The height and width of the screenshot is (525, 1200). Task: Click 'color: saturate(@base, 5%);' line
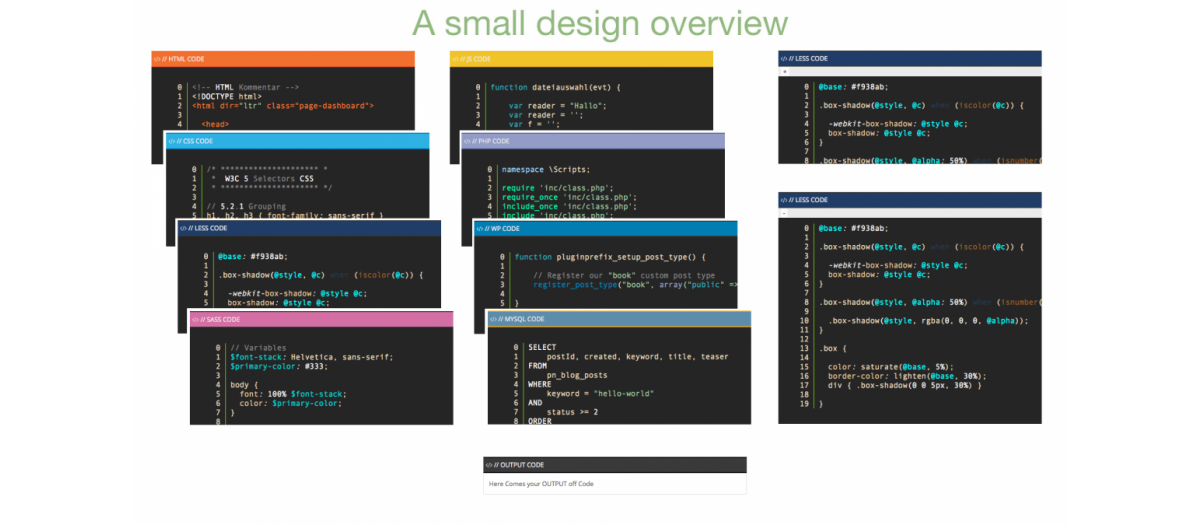(891, 366)
